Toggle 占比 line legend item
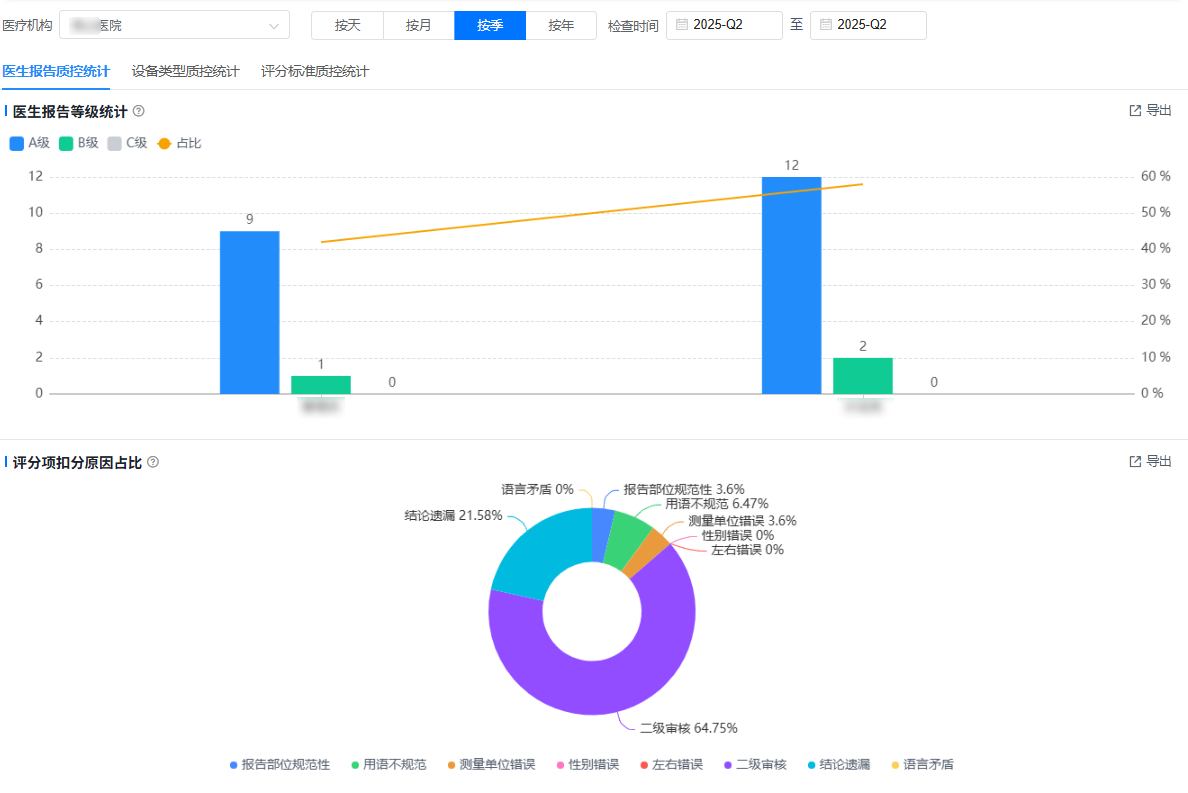Image resolution: width=1188 pixels, height=793 pixels. click(x=179, y=143)
